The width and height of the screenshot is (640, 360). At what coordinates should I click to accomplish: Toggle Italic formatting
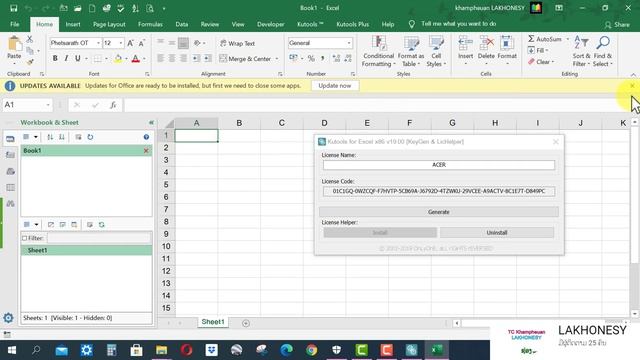tap(66, 59)
